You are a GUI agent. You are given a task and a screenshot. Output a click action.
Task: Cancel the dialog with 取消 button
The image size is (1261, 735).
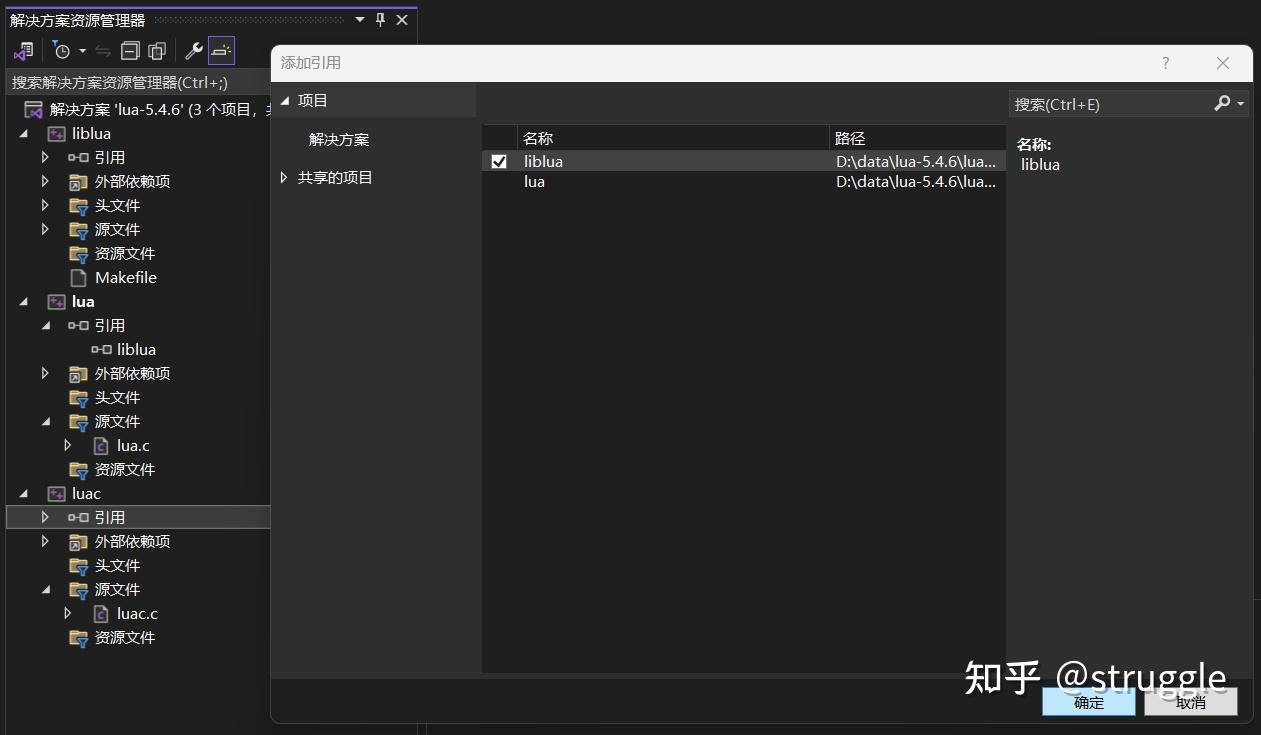[1191, 702]
